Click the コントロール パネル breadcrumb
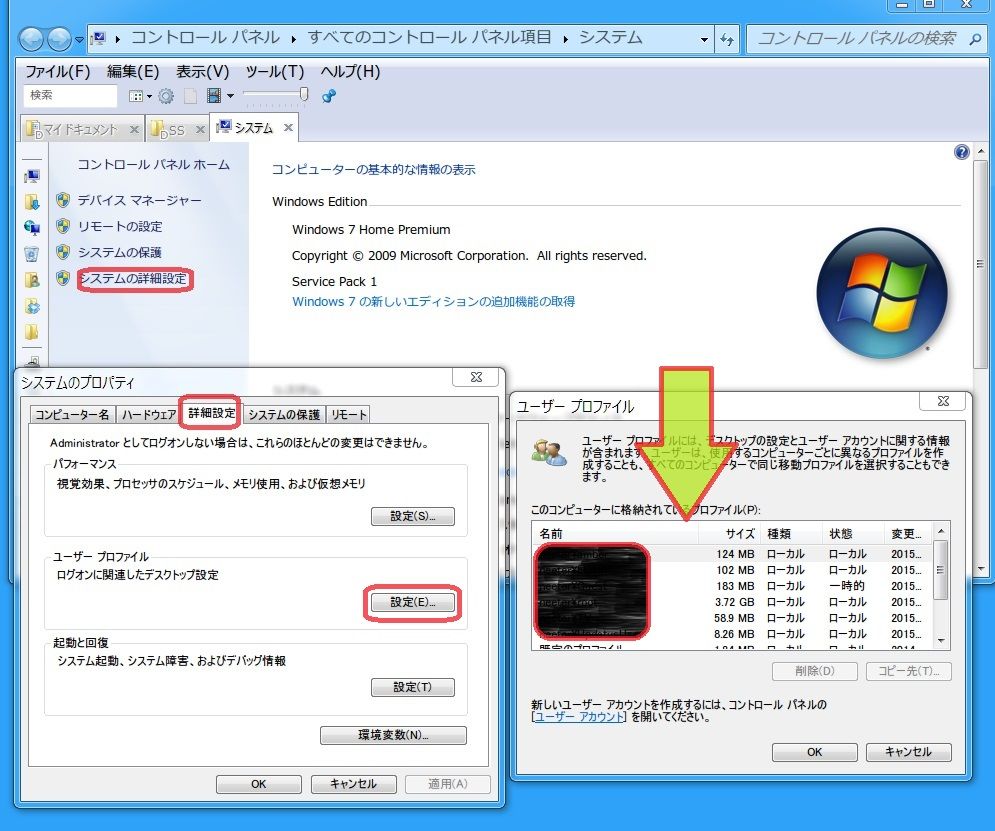 205,37
